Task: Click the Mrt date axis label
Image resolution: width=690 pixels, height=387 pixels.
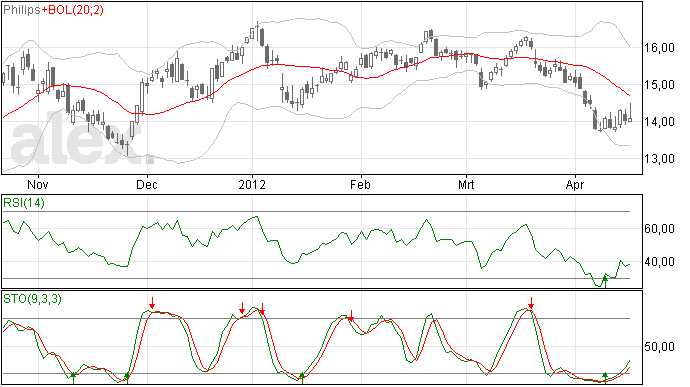Action: (466, 184)
